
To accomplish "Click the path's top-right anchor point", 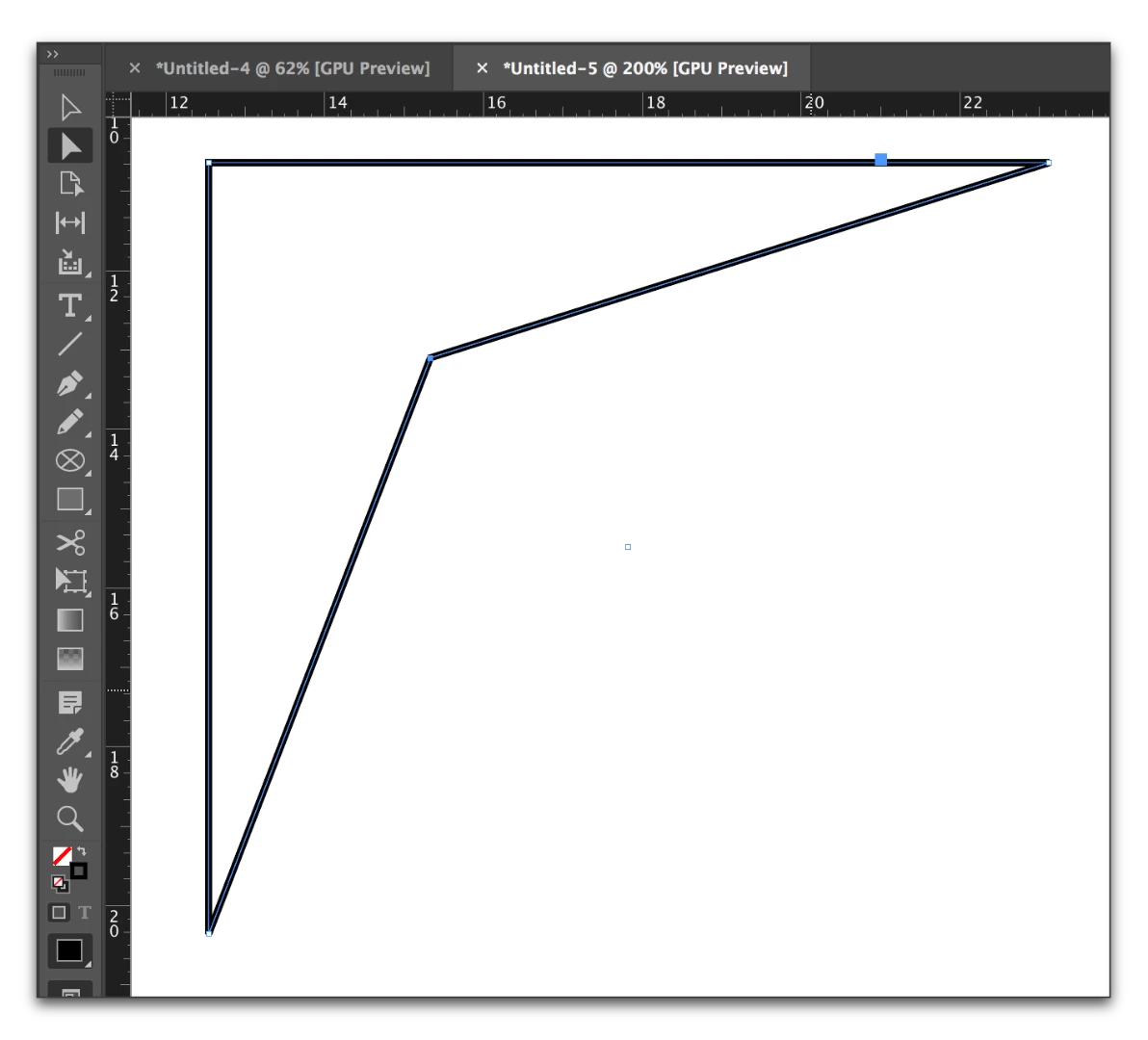I will click(x=1049, y=163).
